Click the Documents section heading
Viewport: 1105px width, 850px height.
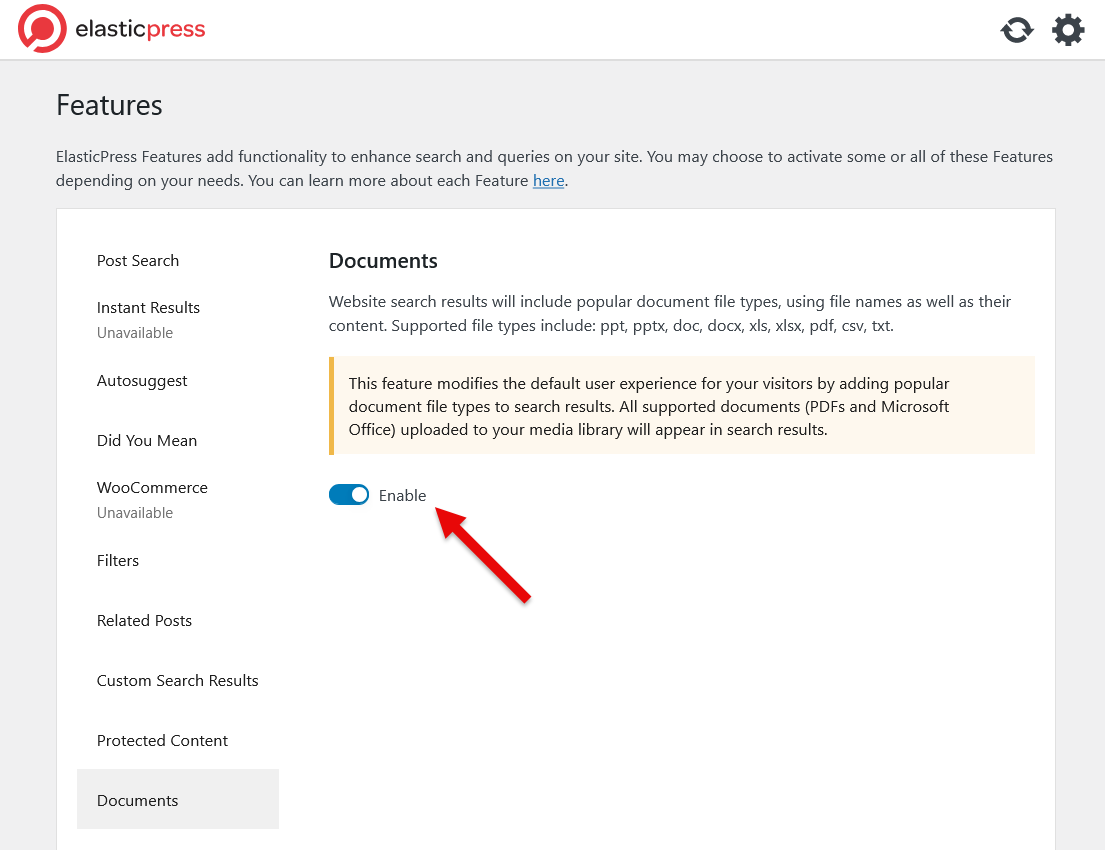click(383, 261)
